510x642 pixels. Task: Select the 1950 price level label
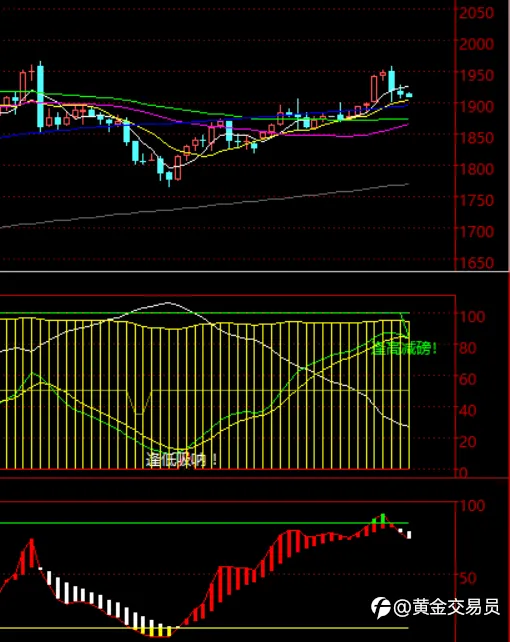click(476, 75)
